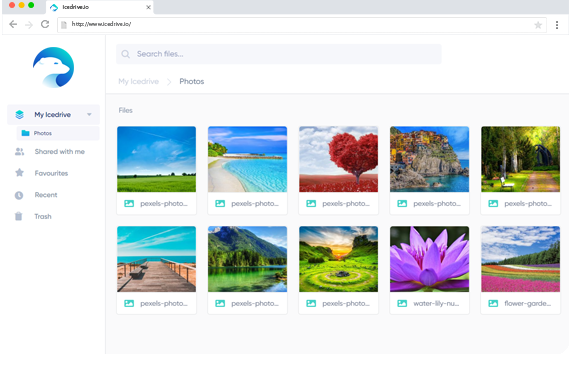Viewport: 569px width, 365px height.
Task: Click image icon beside water-lily file name
Action: point(402,303)
